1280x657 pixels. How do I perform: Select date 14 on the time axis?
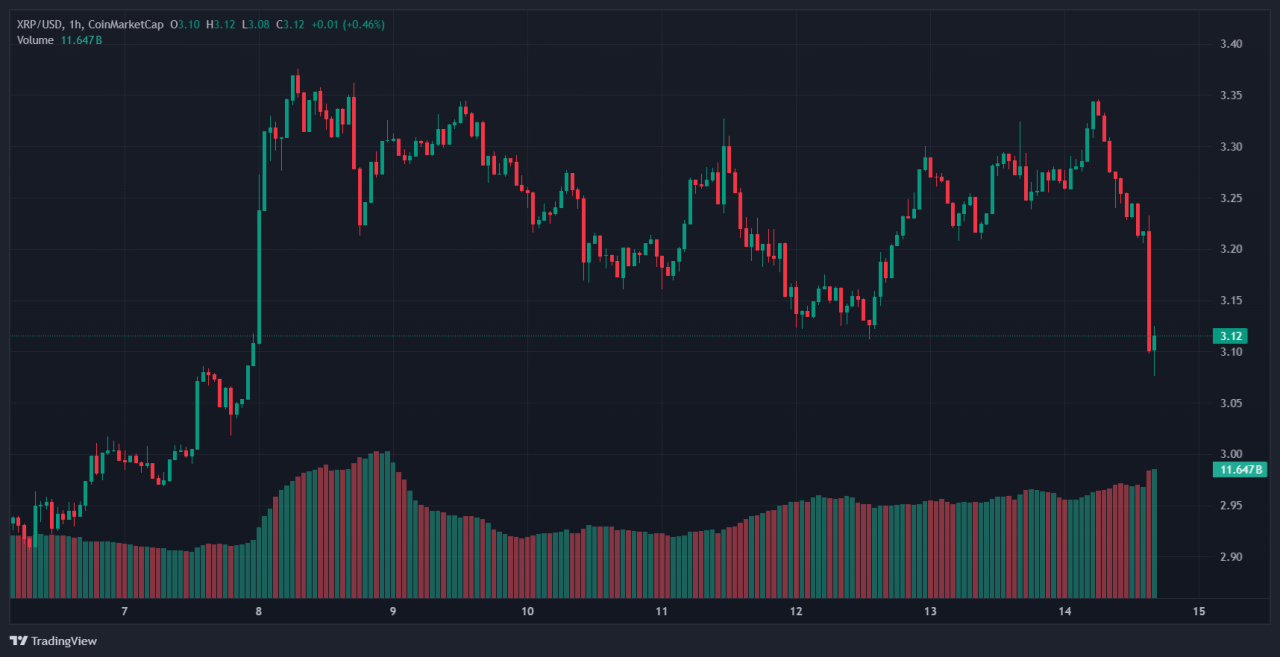(x=1065, y=611)
